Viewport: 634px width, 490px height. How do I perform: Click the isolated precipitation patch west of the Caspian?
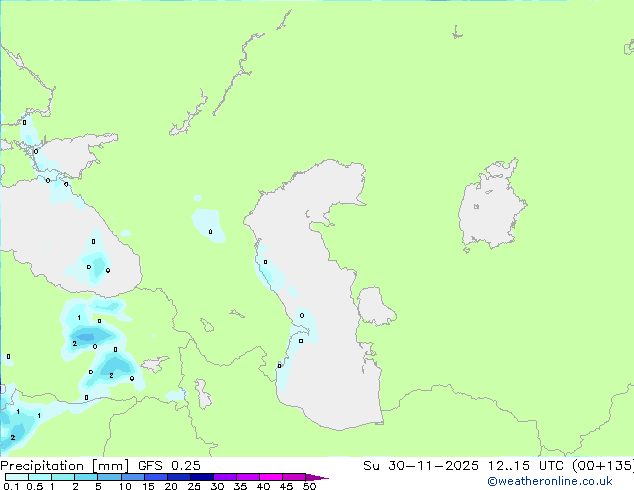[209, 226]
